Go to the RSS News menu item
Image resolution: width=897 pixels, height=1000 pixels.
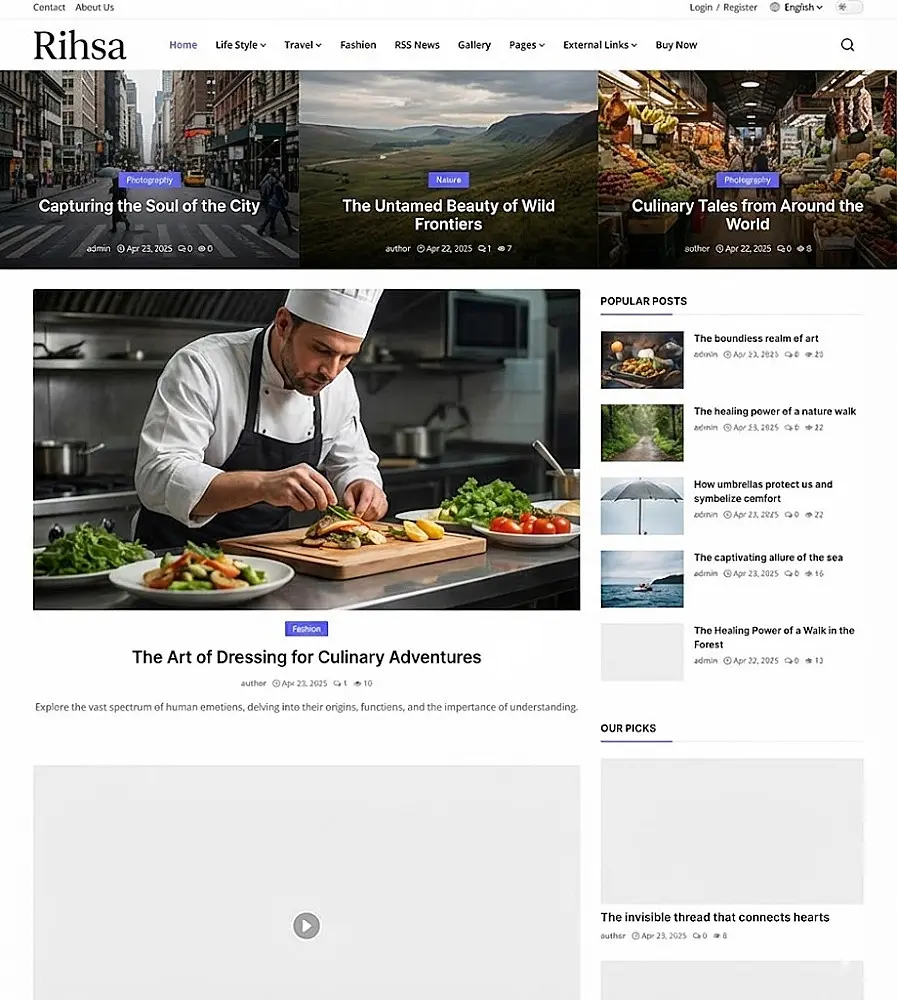(417, 45)
